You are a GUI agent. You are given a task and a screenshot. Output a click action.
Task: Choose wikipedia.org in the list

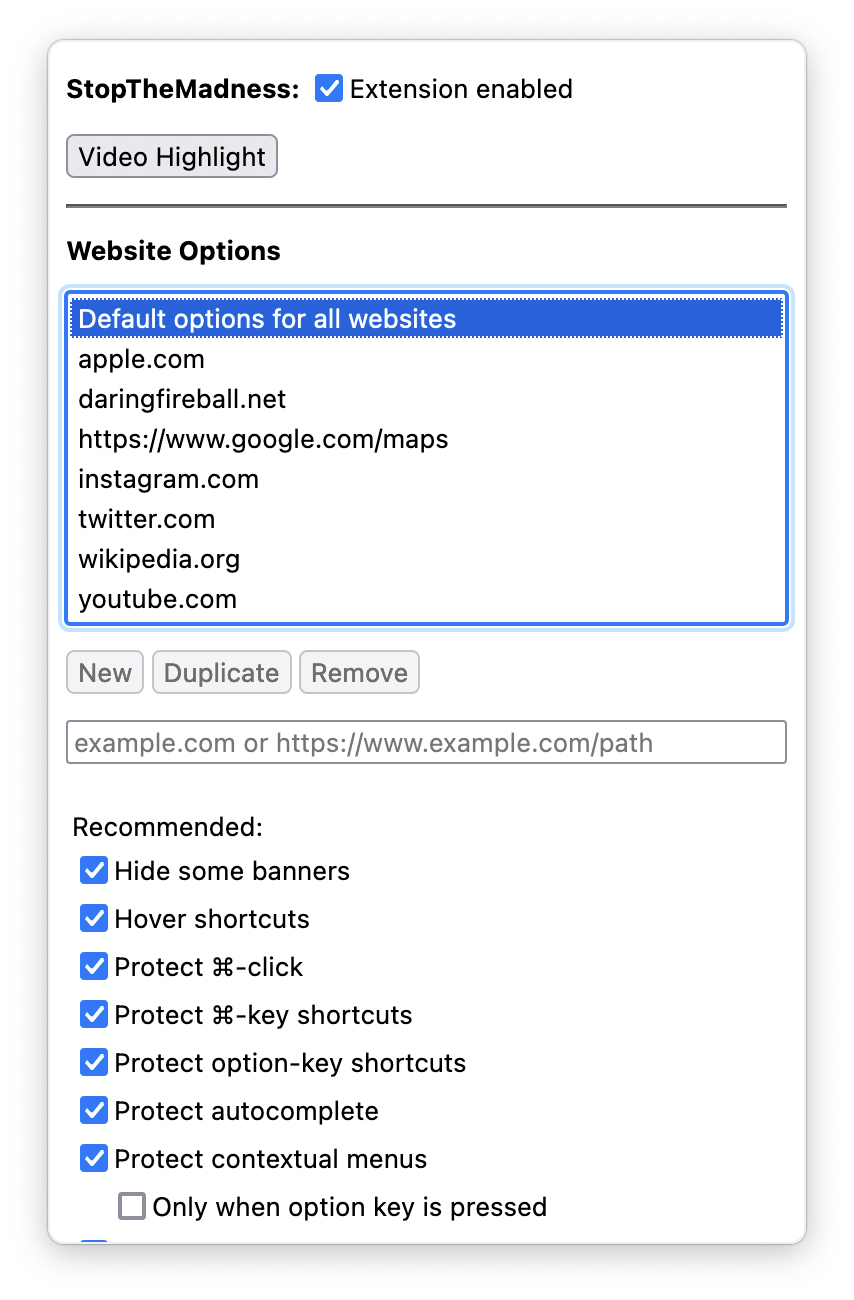[x=159, y=559]
